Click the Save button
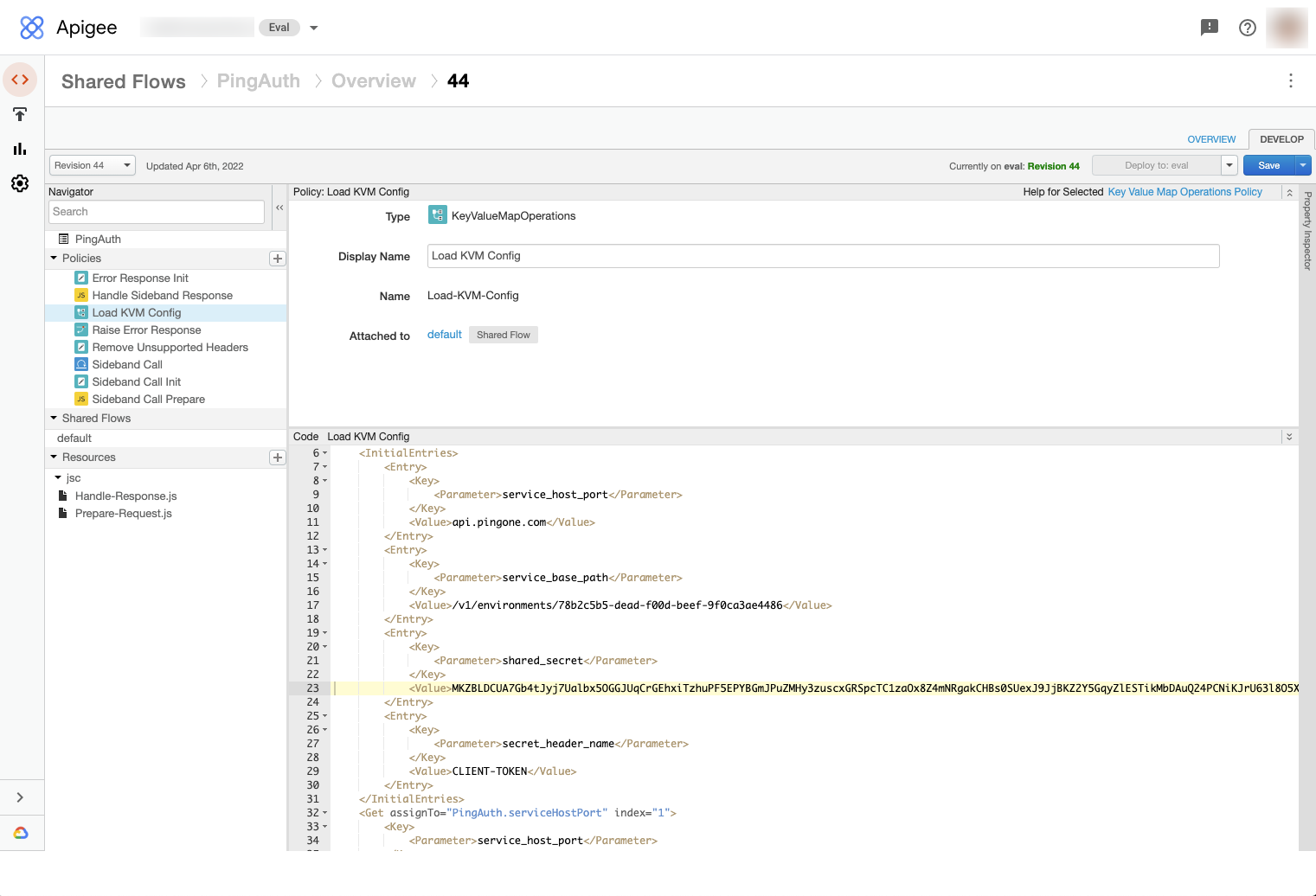The image size is (1316, 896). (1269, 165)
